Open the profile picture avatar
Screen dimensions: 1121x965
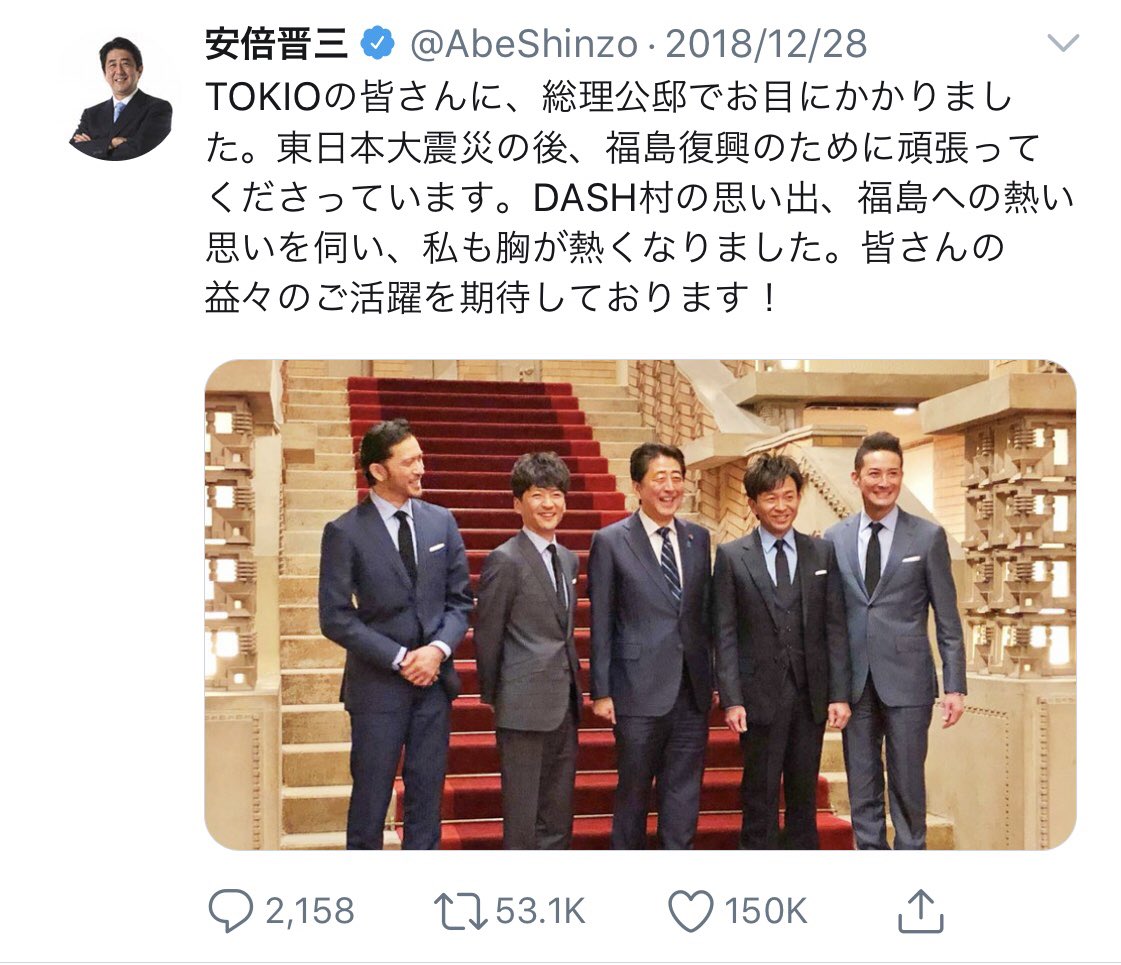coord(121,99)
